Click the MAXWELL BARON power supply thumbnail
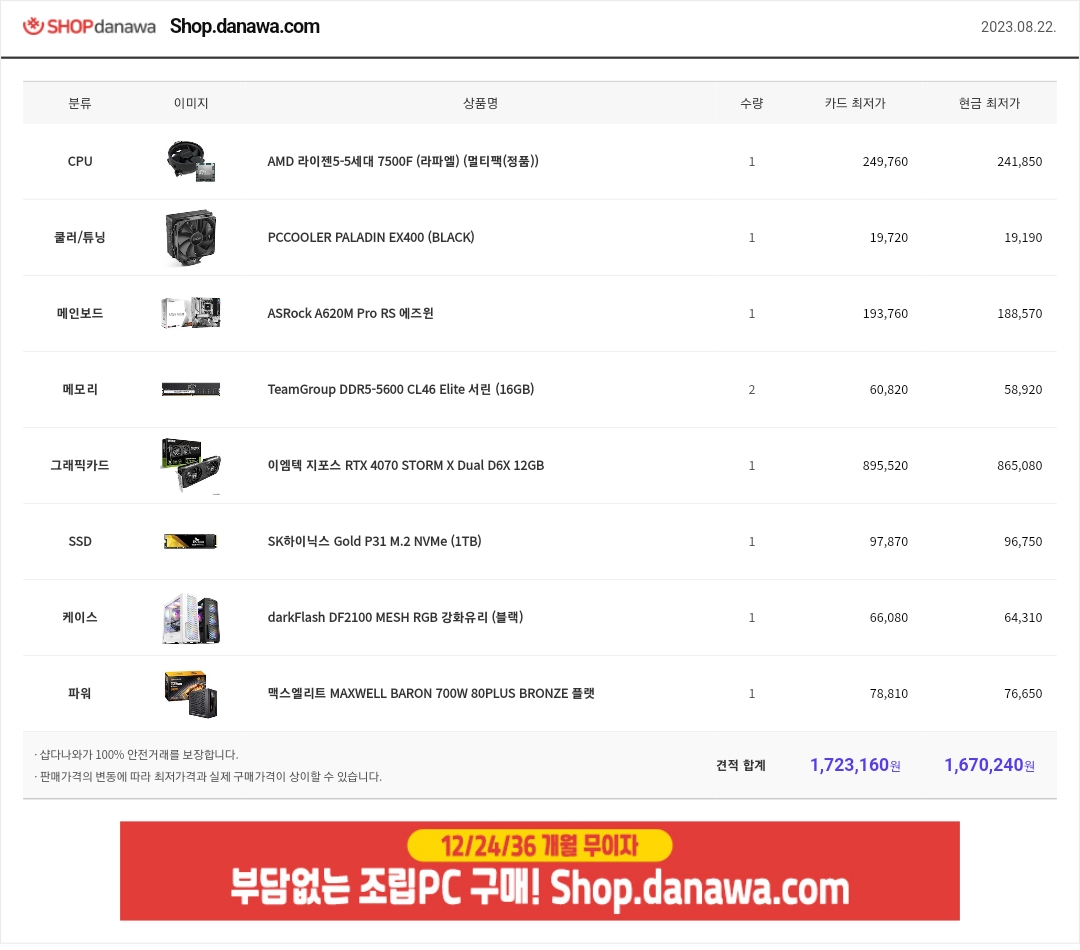The width and height of the screenshot is (1080, 950). tap(191, 694)
